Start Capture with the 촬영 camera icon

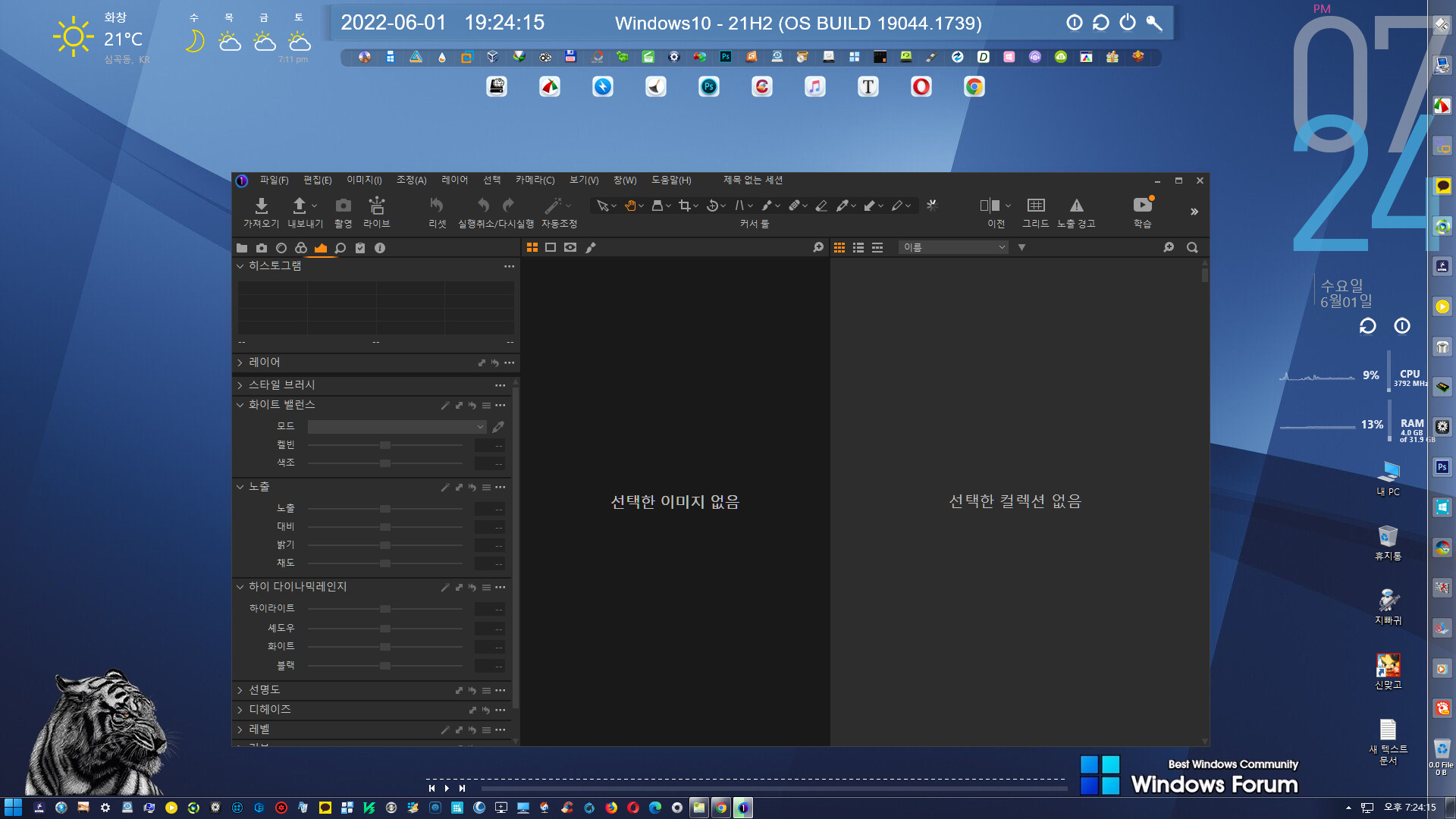pyautogui.click(x=343, y=206)
